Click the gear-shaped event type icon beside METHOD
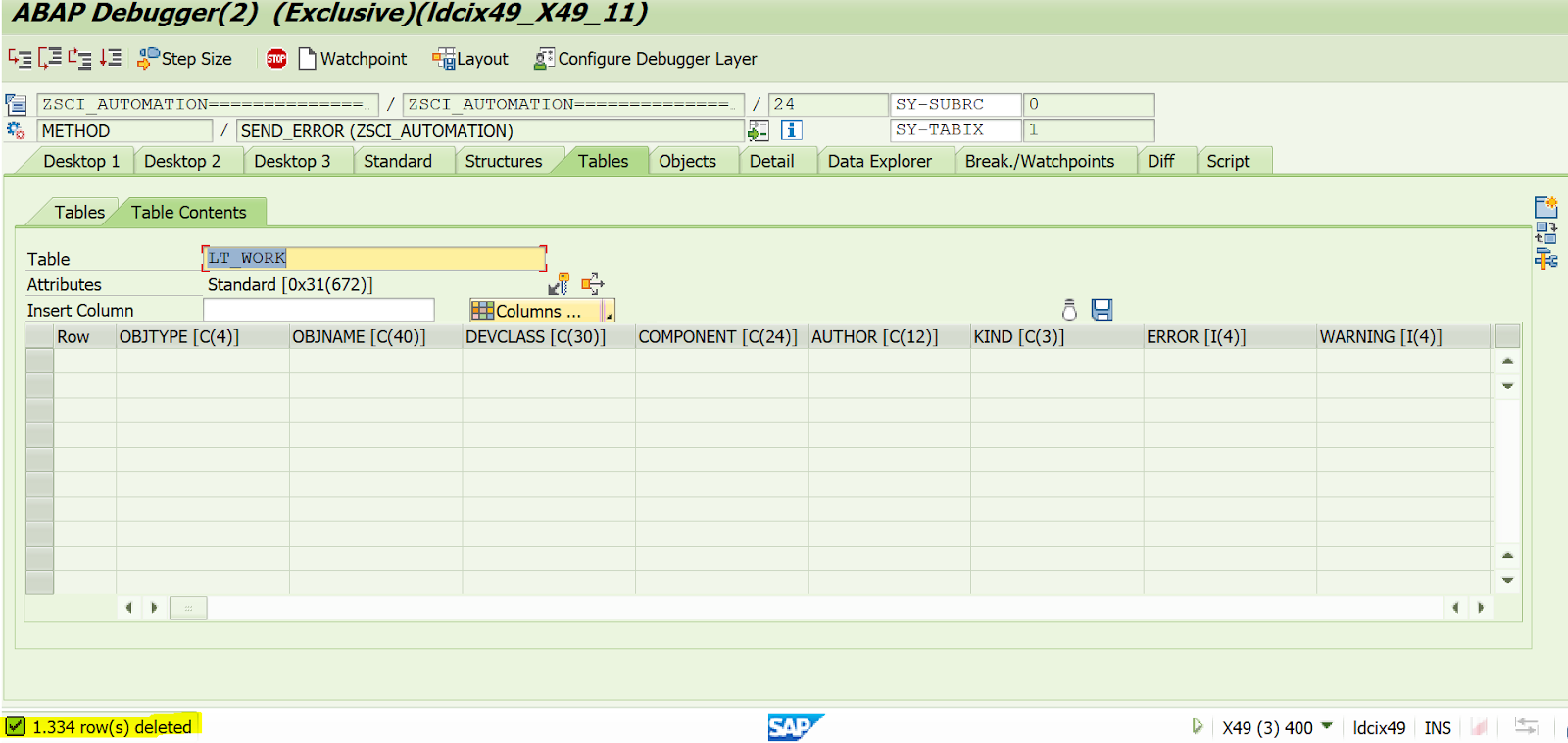This screenshot has width=1568, height=743. click(16, 129)
